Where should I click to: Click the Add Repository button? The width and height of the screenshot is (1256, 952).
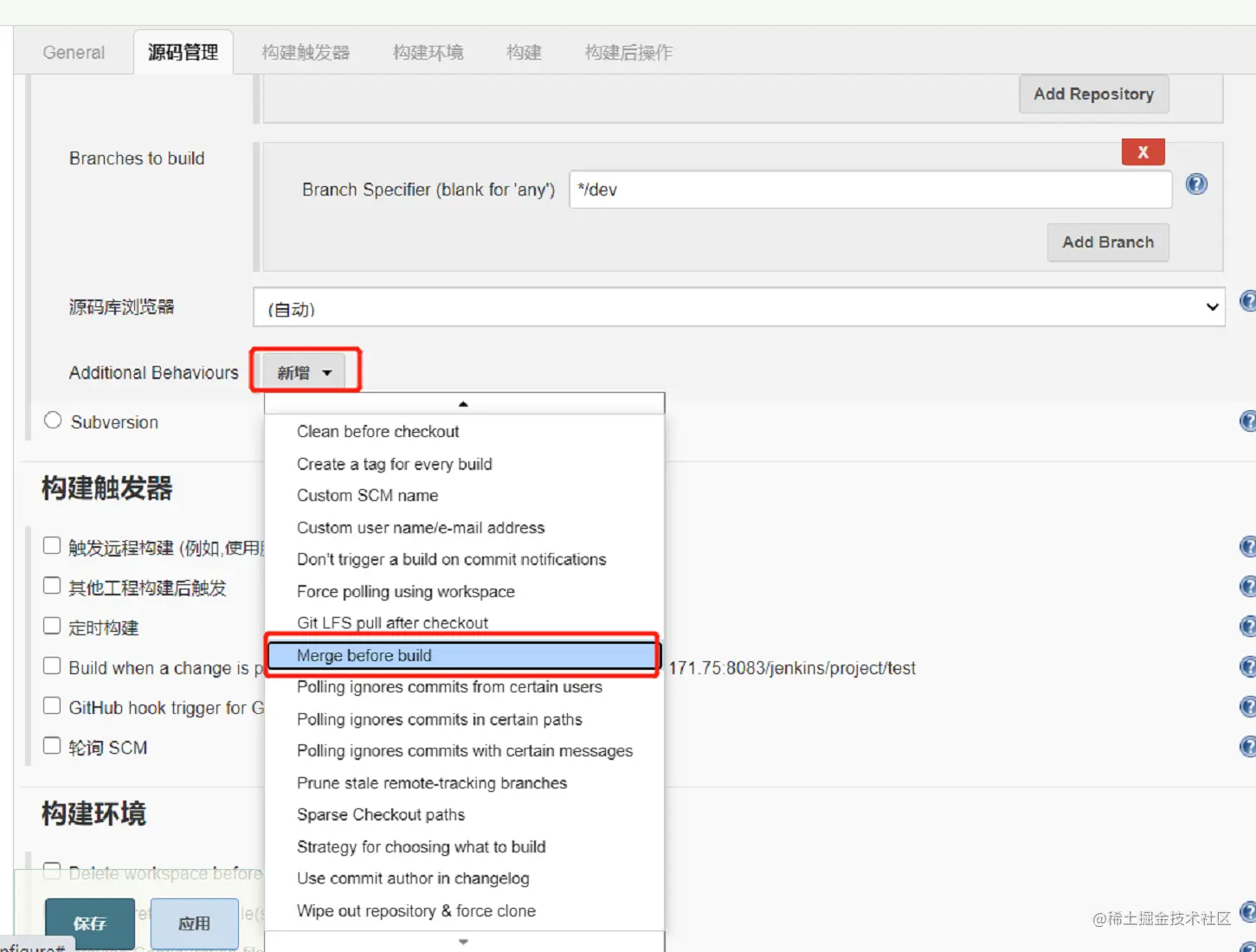click(x=1094, y=94)
